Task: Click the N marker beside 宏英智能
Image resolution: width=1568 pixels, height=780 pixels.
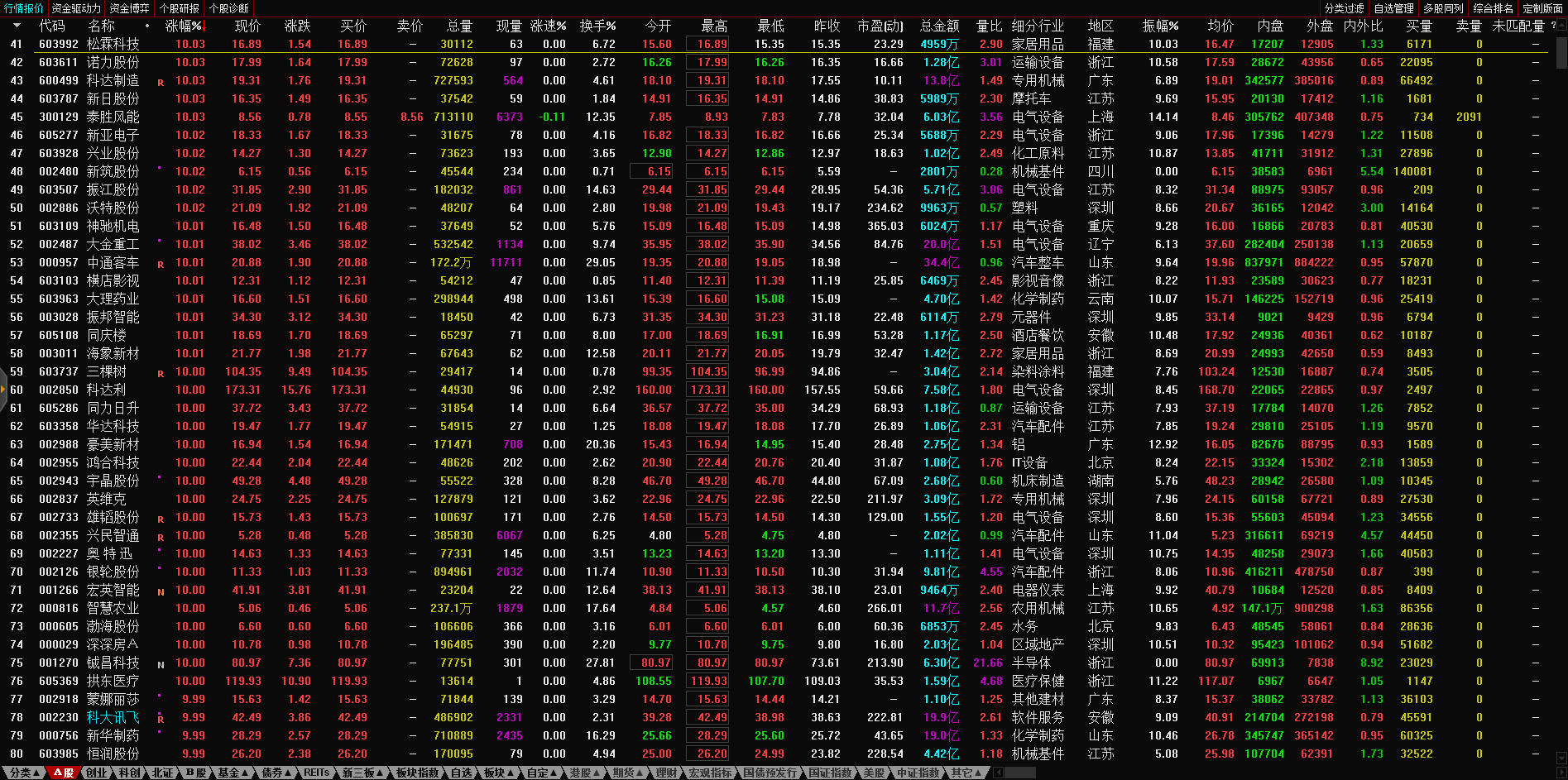Action: 161,591
